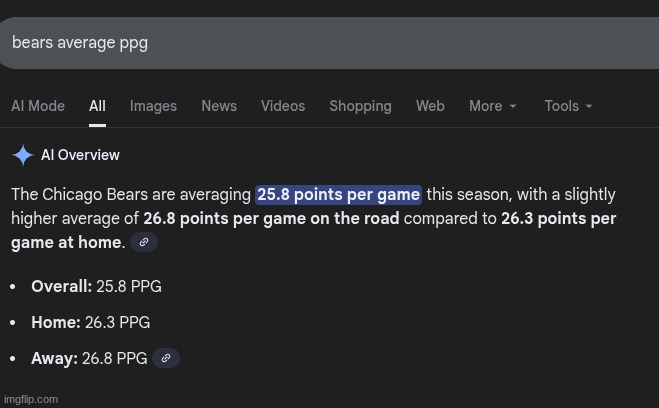Select the Shopping tab
The image size is (659, 408).
tap(360, 106)
